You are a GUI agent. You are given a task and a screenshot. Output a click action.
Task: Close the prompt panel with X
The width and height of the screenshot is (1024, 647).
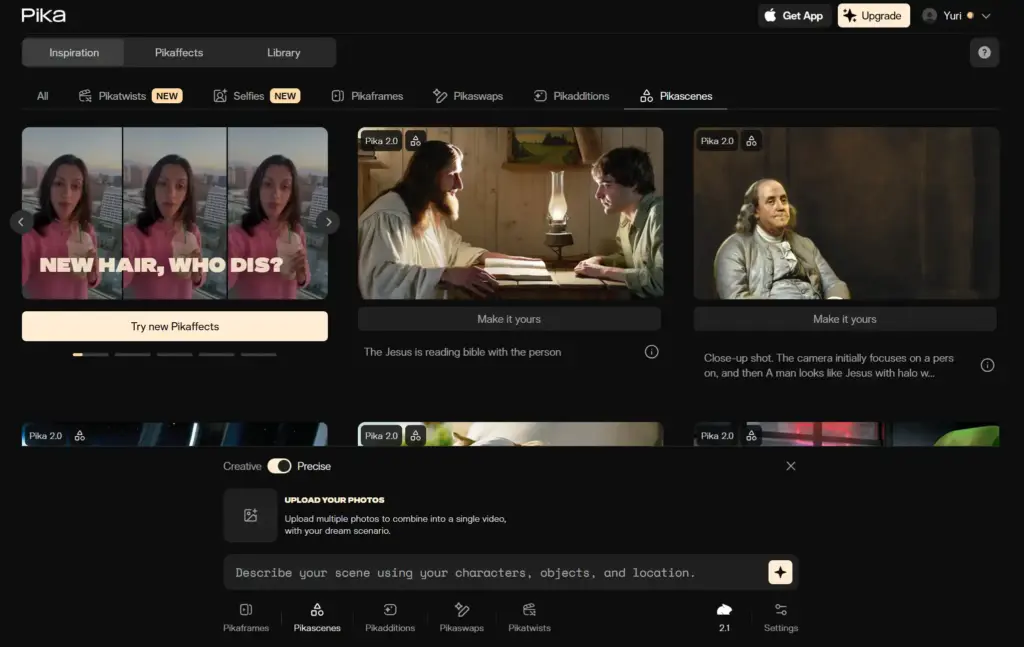(791, 466)
